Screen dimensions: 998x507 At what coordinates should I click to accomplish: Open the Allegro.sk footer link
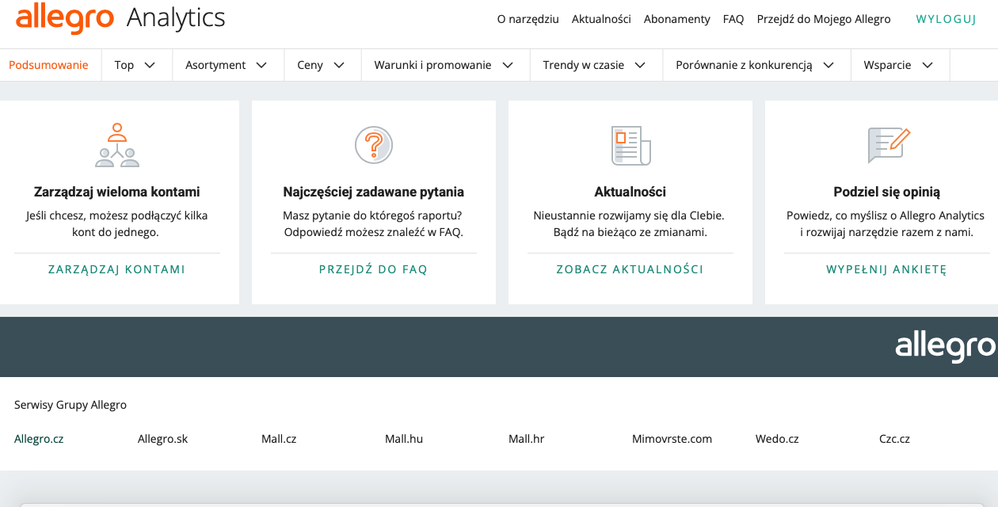163,439
